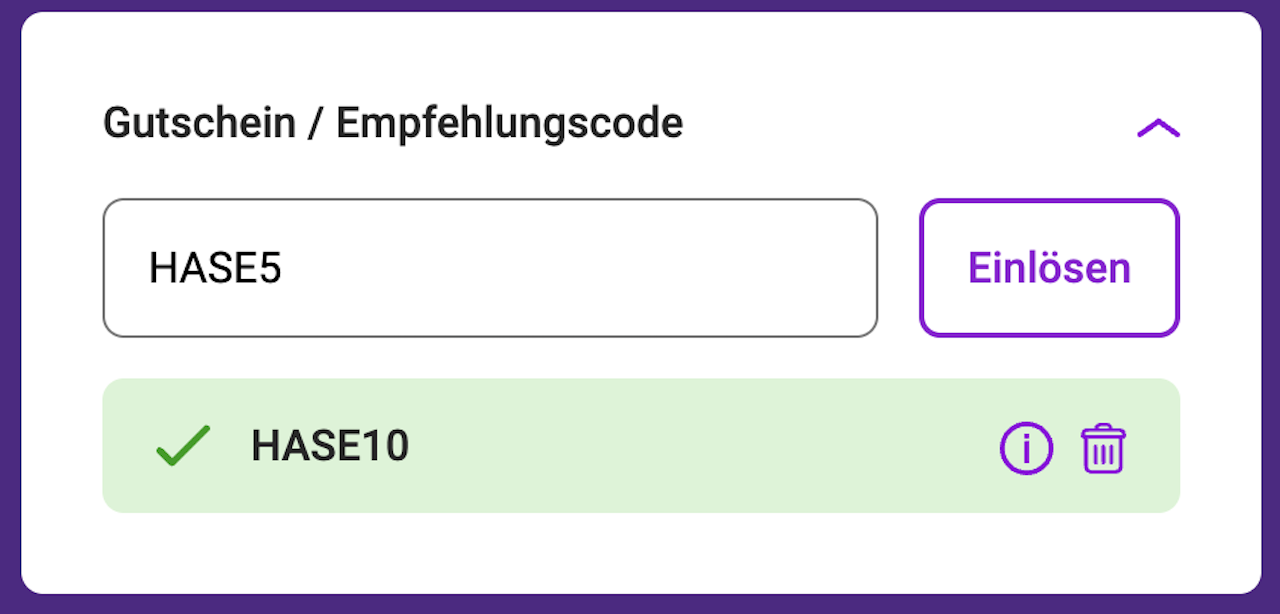Click the Gutschein / Empfehlungscode heading
Screen dimensions: 1280x614
pyautogui.click(x=393, y=123)
